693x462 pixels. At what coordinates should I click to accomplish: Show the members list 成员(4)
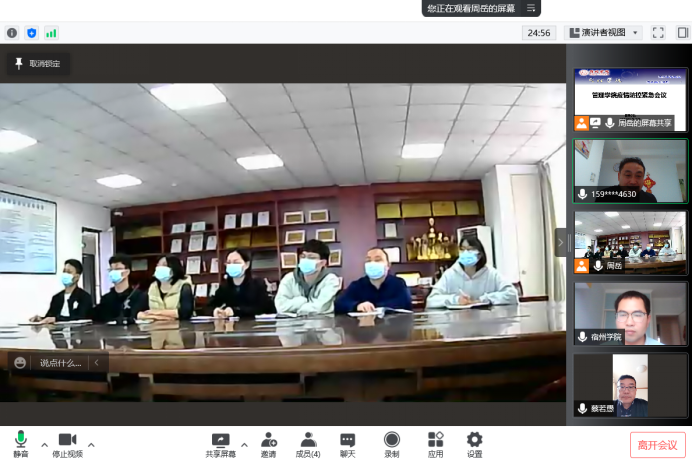tap(309, 444)
